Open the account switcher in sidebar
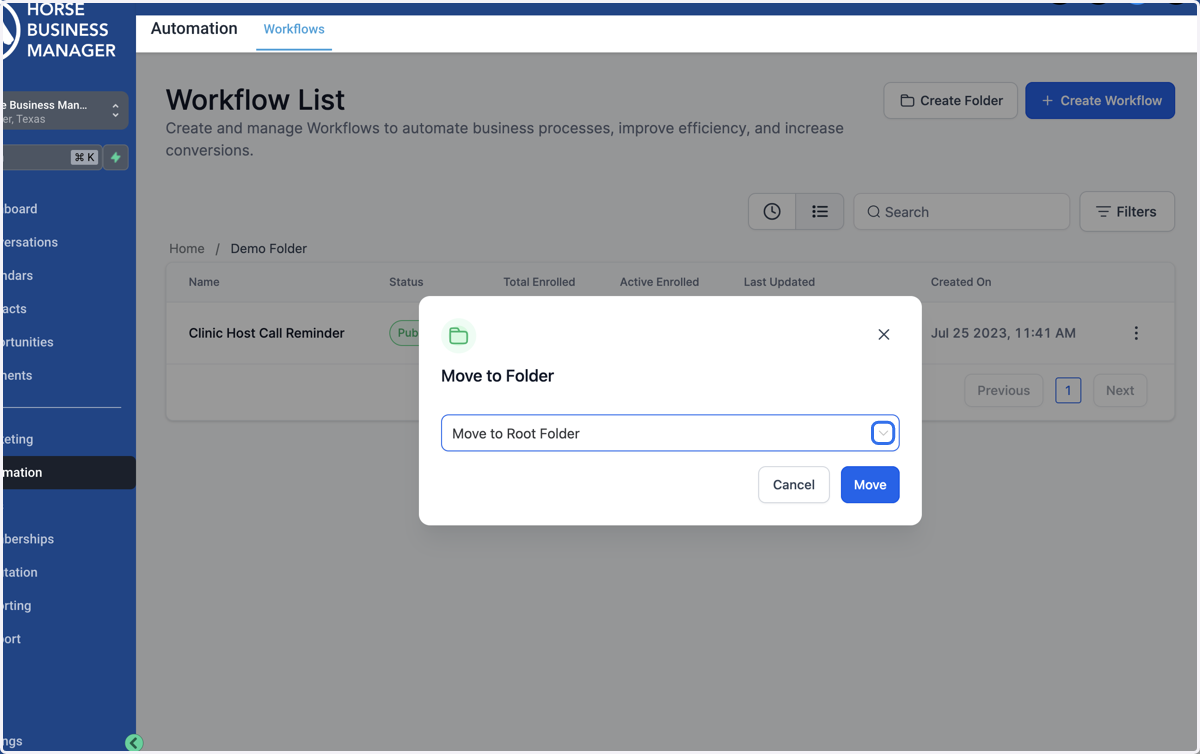Viewport: 1200px width, 754px height. tap(64, 111)
